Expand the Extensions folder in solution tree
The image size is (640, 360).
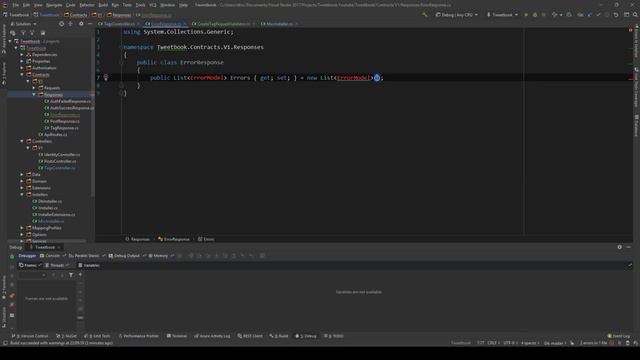pyautogui.click(x=22, y=188)
